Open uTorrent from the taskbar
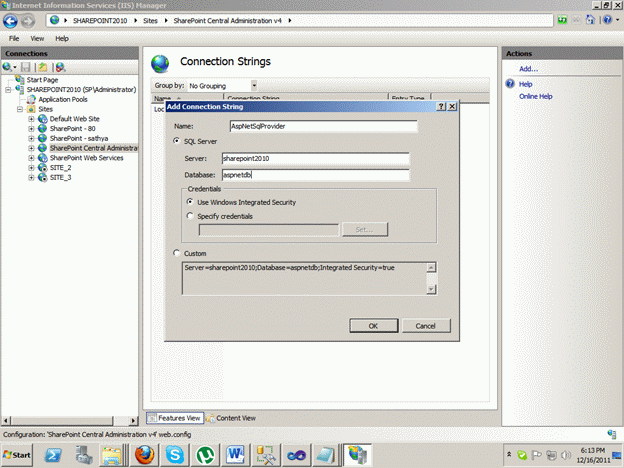This screenshot has width=624, height=468. click(205, 455)
